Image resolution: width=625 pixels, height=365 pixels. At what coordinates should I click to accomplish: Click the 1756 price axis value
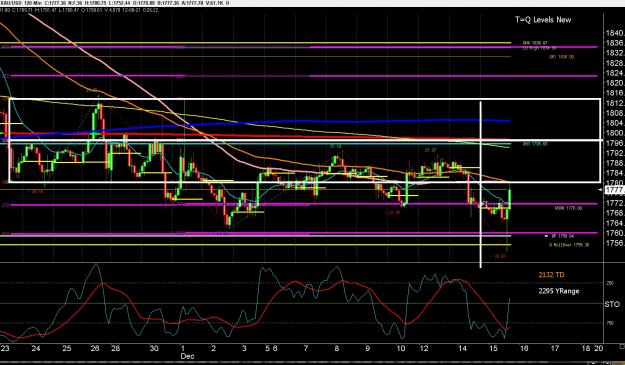tap(615, 243)
